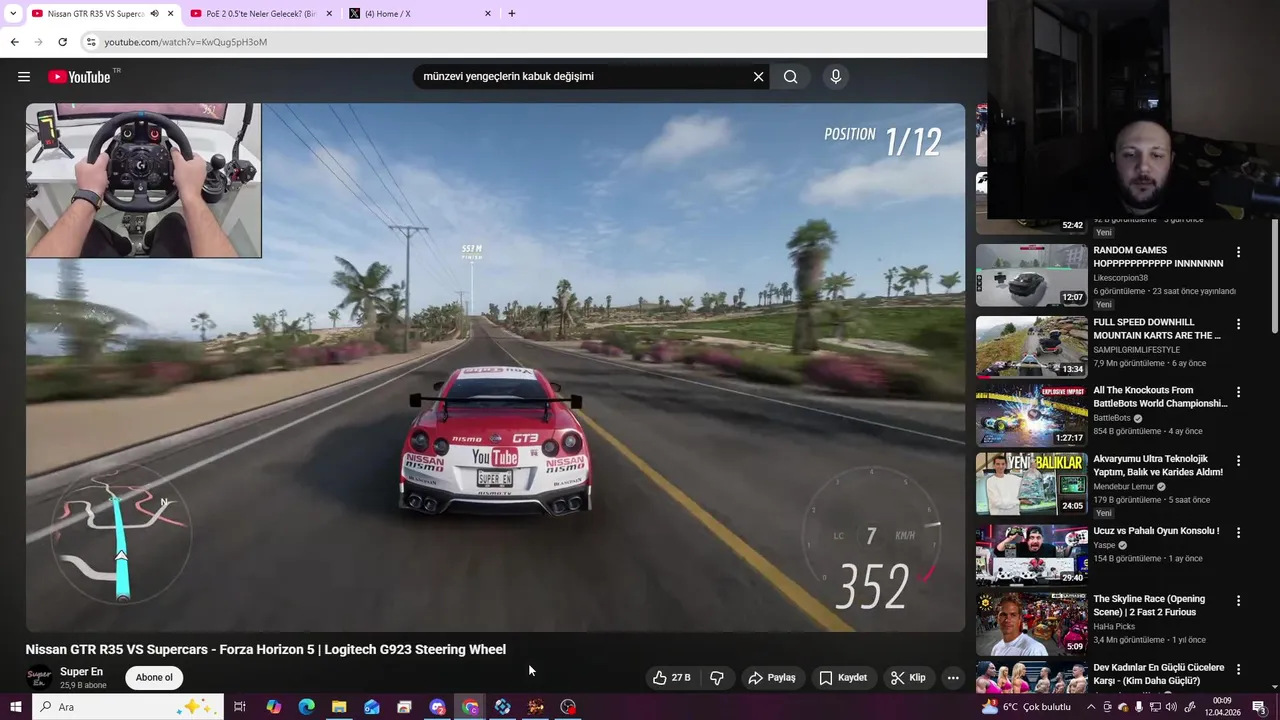1280x720 pixels.
Task: Switch to the Home / X tab
Action: (420, 14)
